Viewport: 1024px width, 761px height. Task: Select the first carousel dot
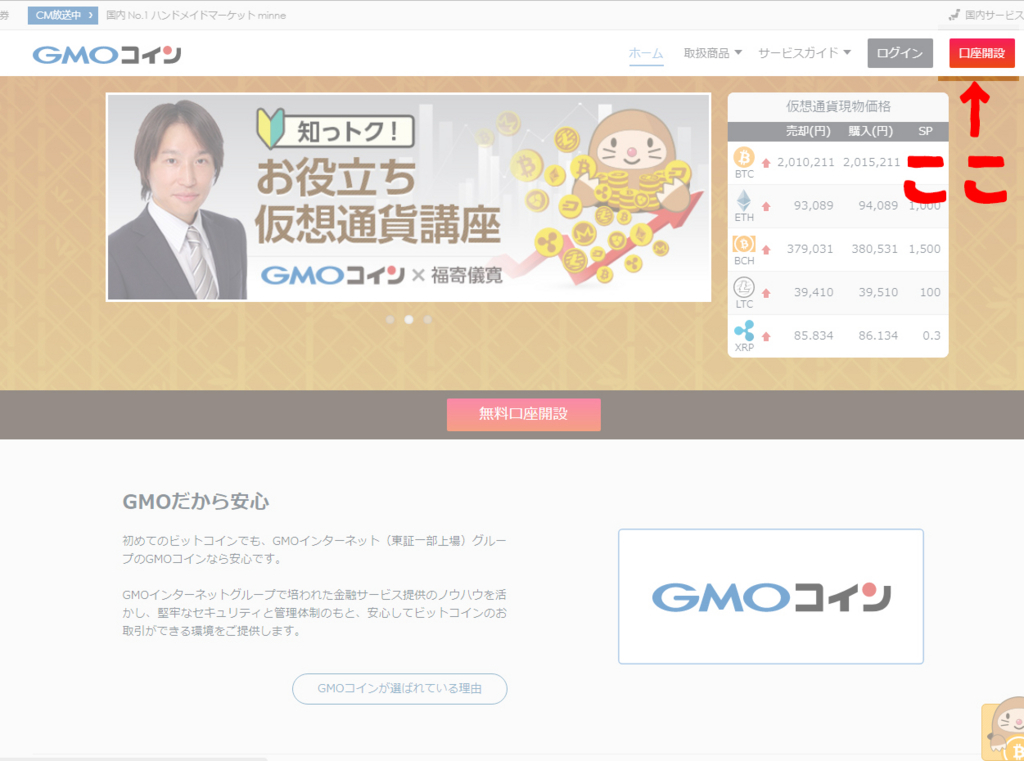(x=390, y=319)
